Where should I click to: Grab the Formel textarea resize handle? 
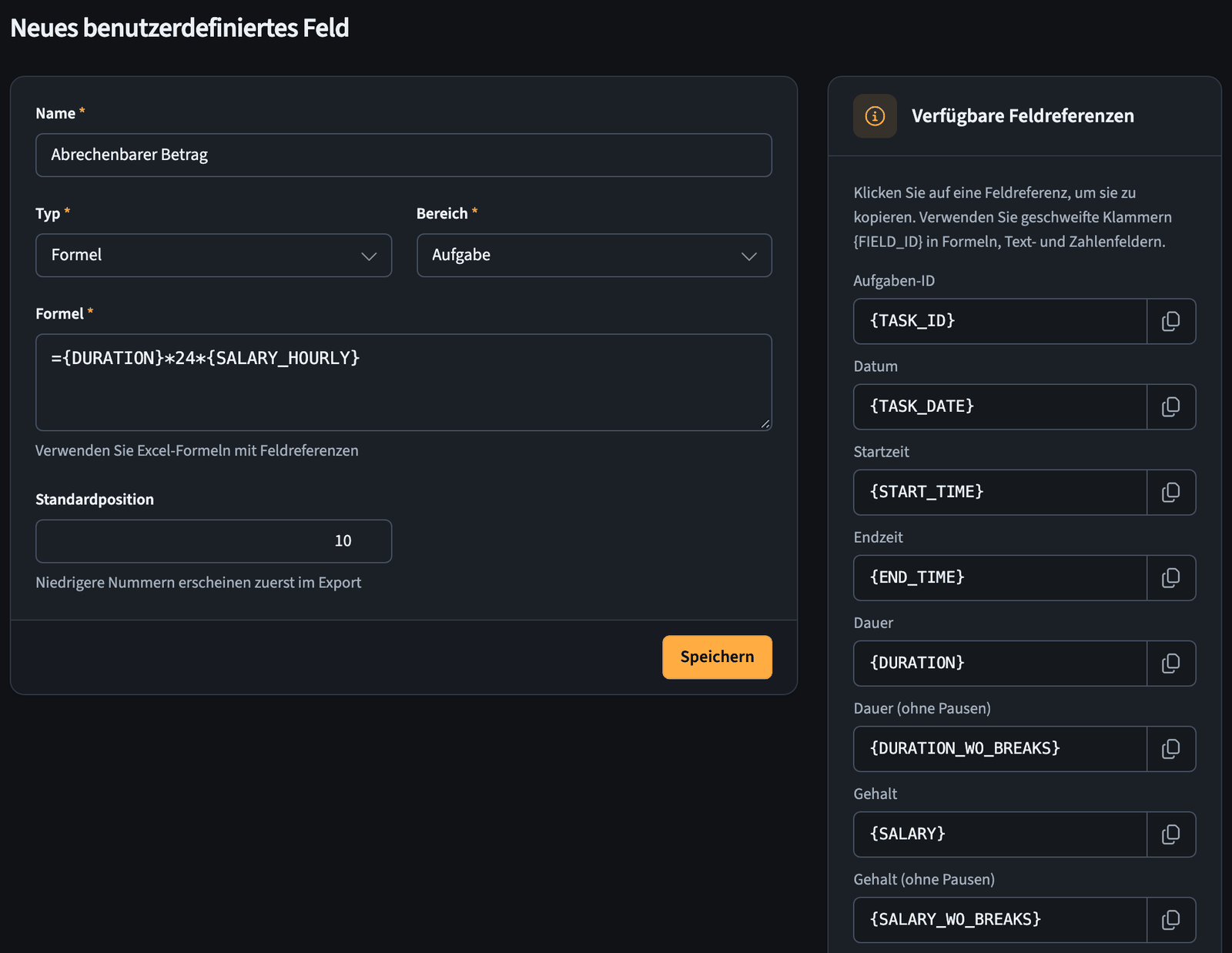point(765,424)
